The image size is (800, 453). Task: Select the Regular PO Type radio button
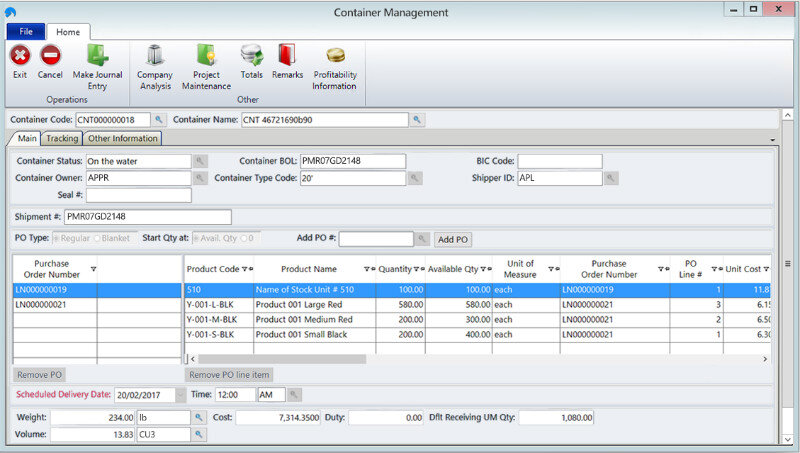pyautogui.click(x=56, y=239)
